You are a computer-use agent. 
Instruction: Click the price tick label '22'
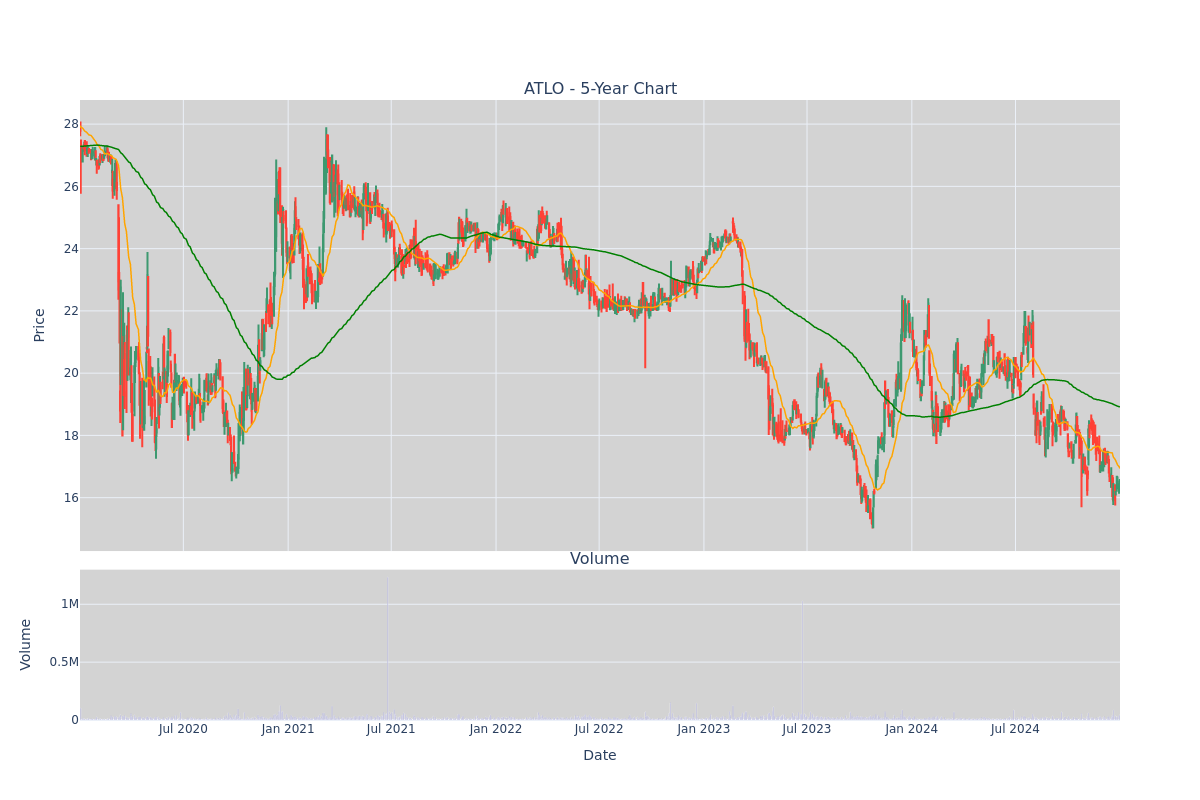tap(71, 311)
